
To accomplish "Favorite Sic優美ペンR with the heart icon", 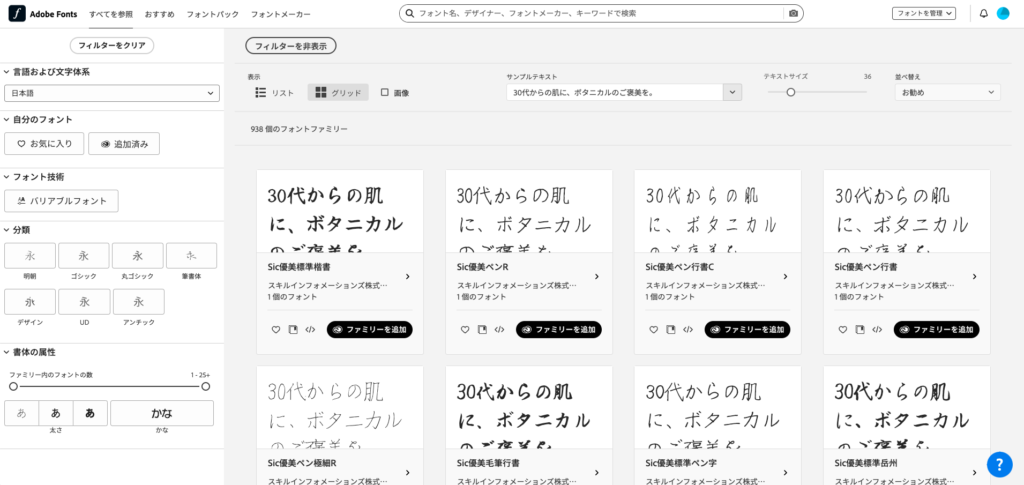I will [x=465, y=330].
